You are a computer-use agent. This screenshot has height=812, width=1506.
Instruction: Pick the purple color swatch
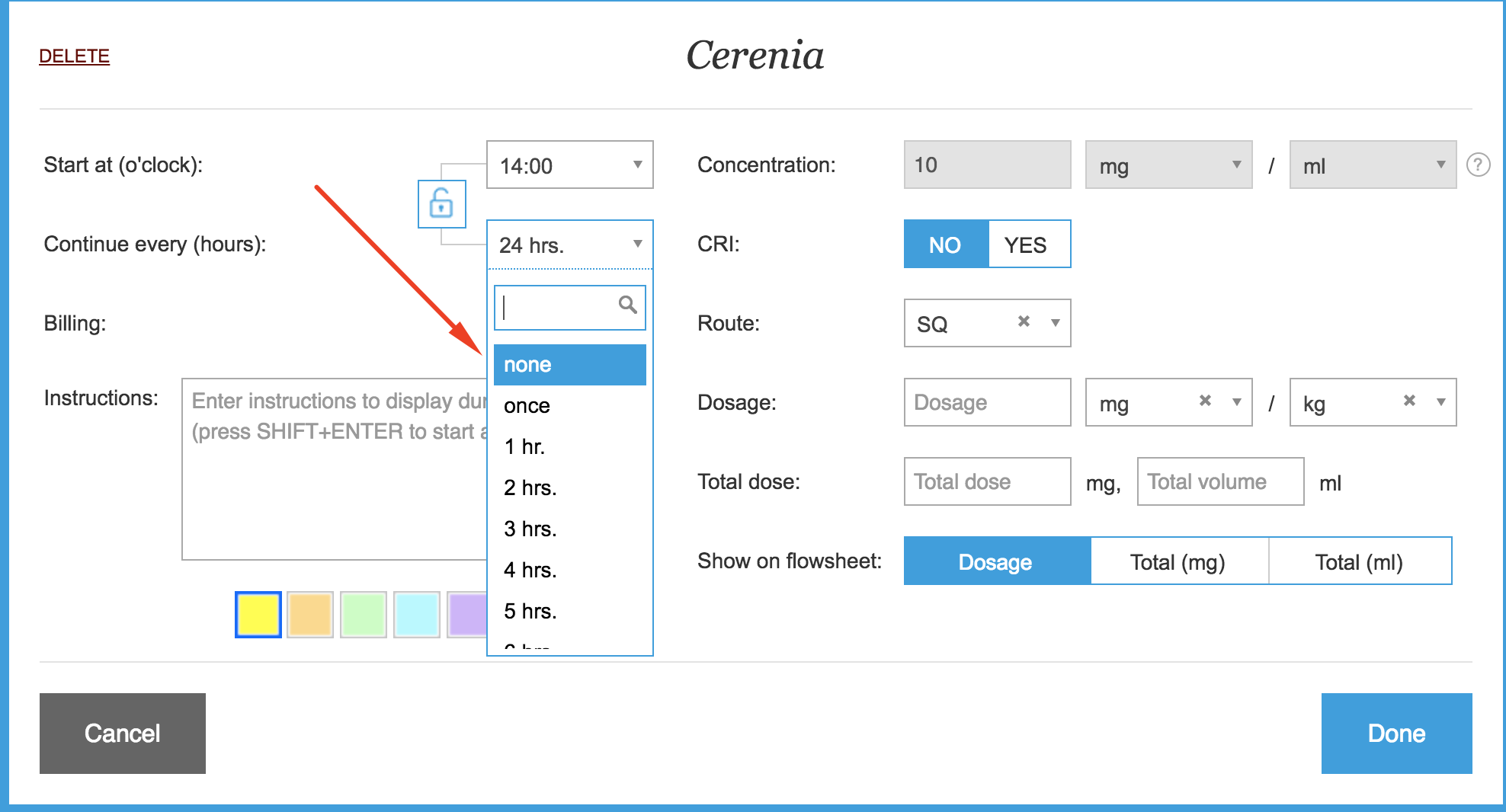(467, 615)
